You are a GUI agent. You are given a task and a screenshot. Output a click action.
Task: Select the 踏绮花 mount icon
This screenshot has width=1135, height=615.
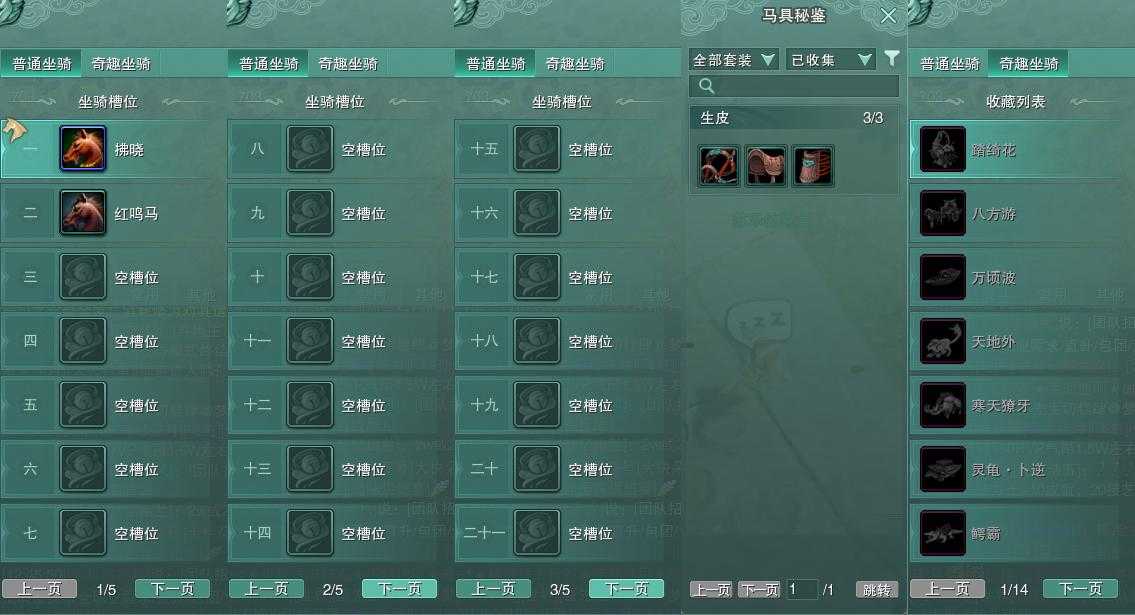pyautogui.click(x=942, y=149)
